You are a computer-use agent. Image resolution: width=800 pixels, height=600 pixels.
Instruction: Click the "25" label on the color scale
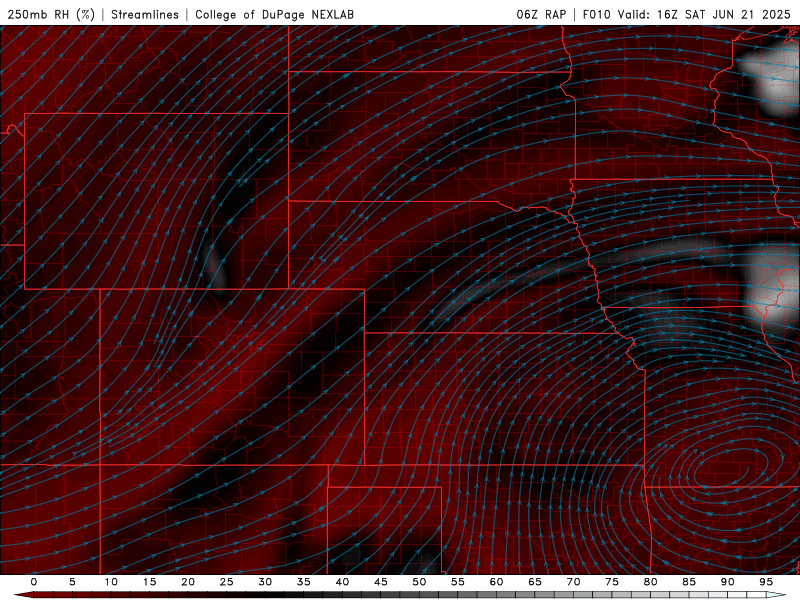click(227, 582)
